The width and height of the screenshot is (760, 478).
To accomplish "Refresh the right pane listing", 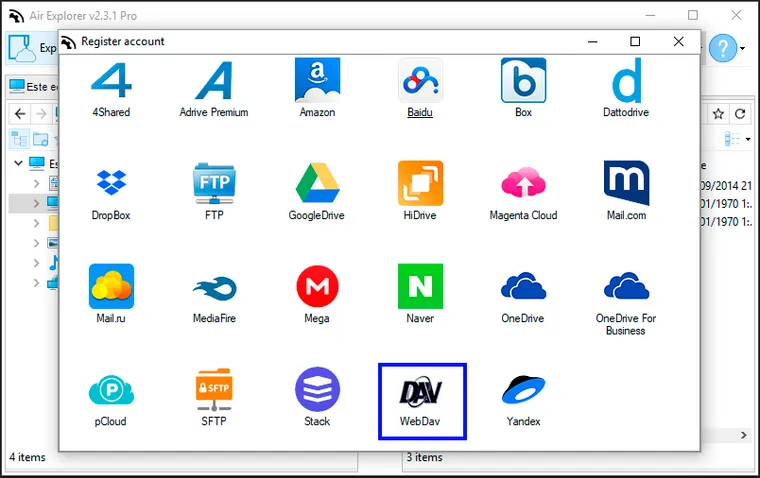I will [x=740, y=114].
